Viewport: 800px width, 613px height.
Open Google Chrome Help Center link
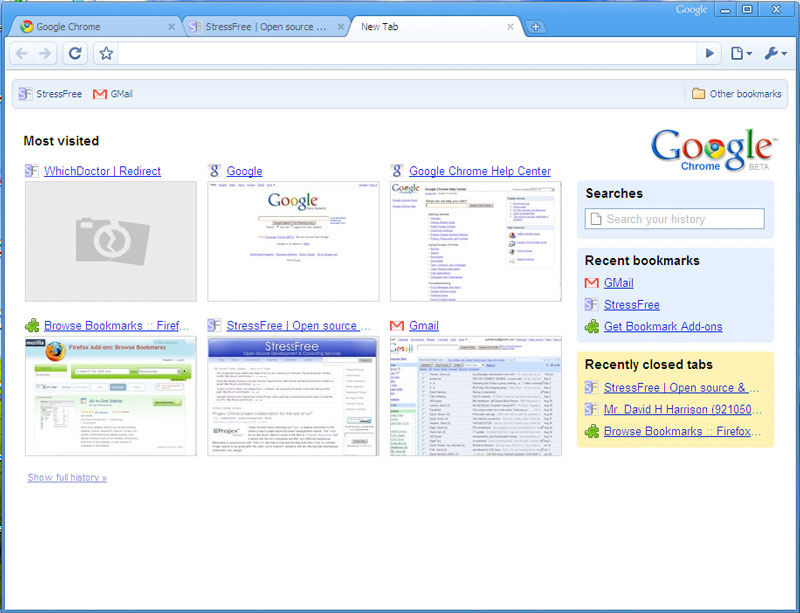pos(480,171)
